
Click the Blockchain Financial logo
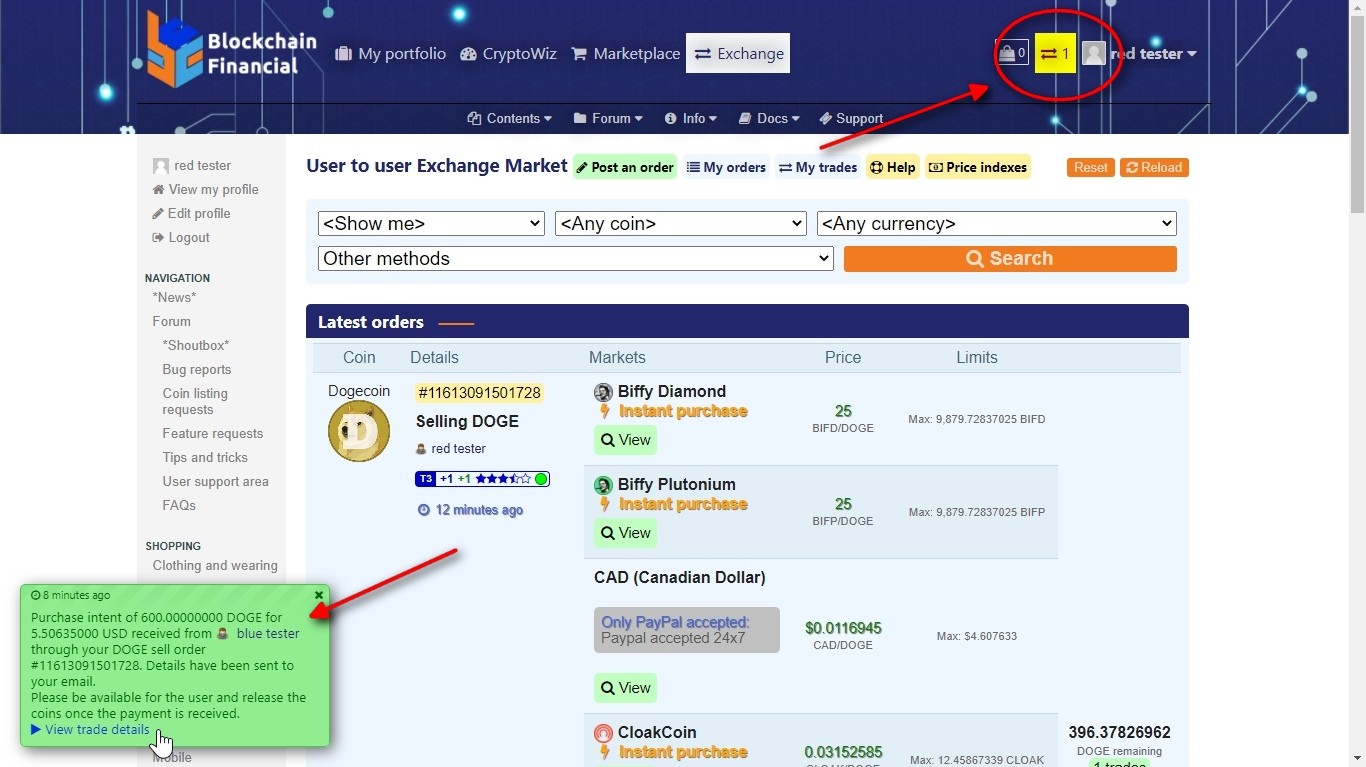[231, 52]
